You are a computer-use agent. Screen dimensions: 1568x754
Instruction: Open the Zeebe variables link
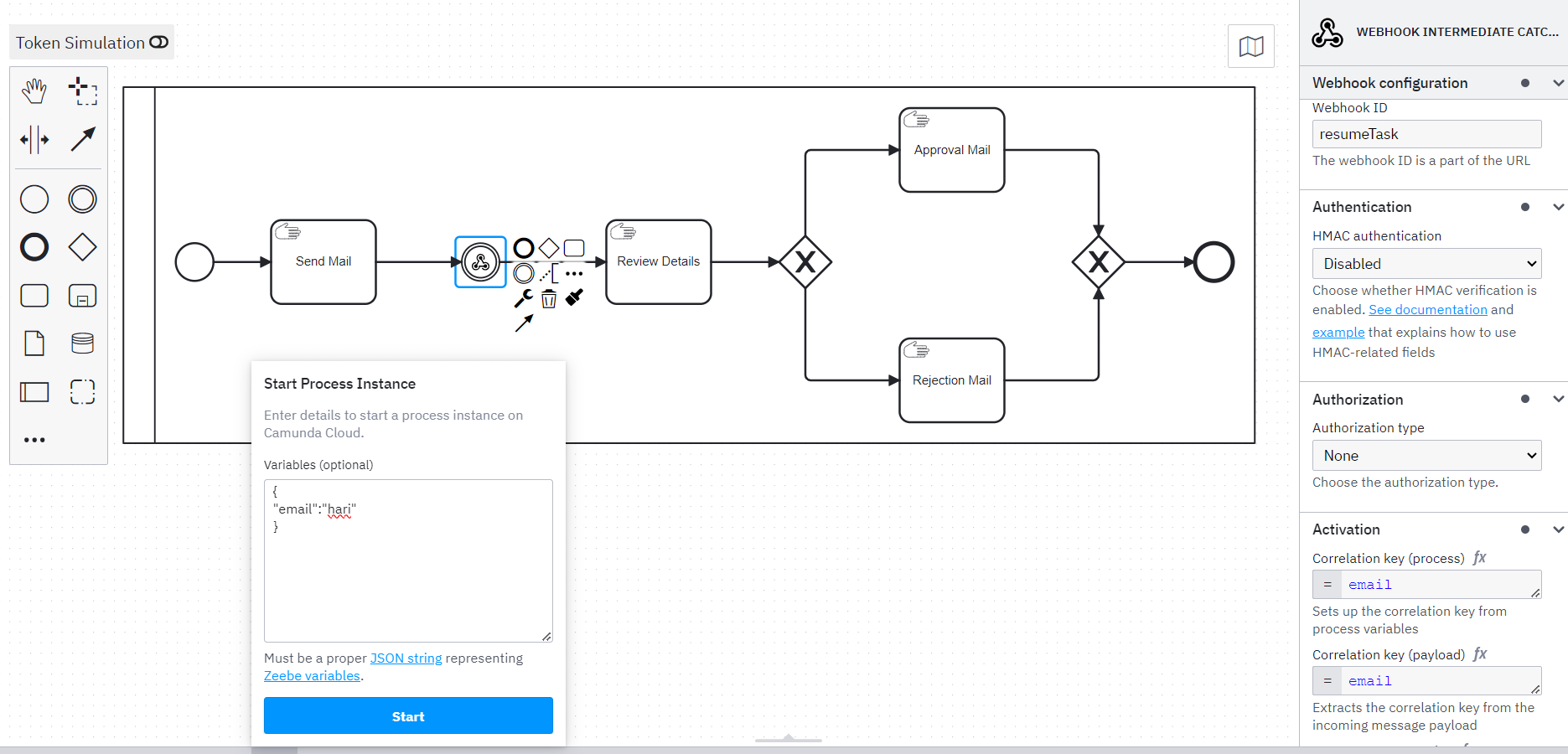coord(312,675)
